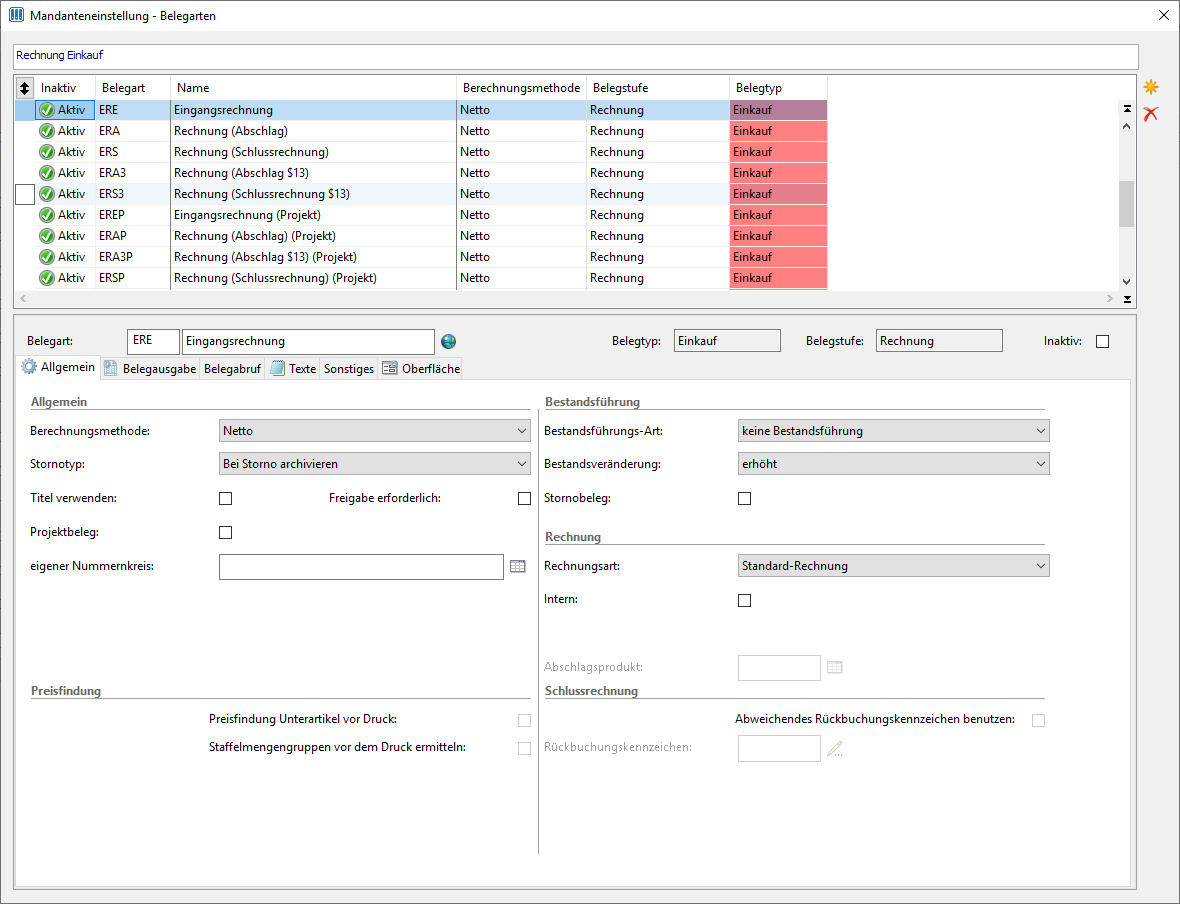Click the globe translation icon beside Eingangsrechnung

click(x=449, y=342)
